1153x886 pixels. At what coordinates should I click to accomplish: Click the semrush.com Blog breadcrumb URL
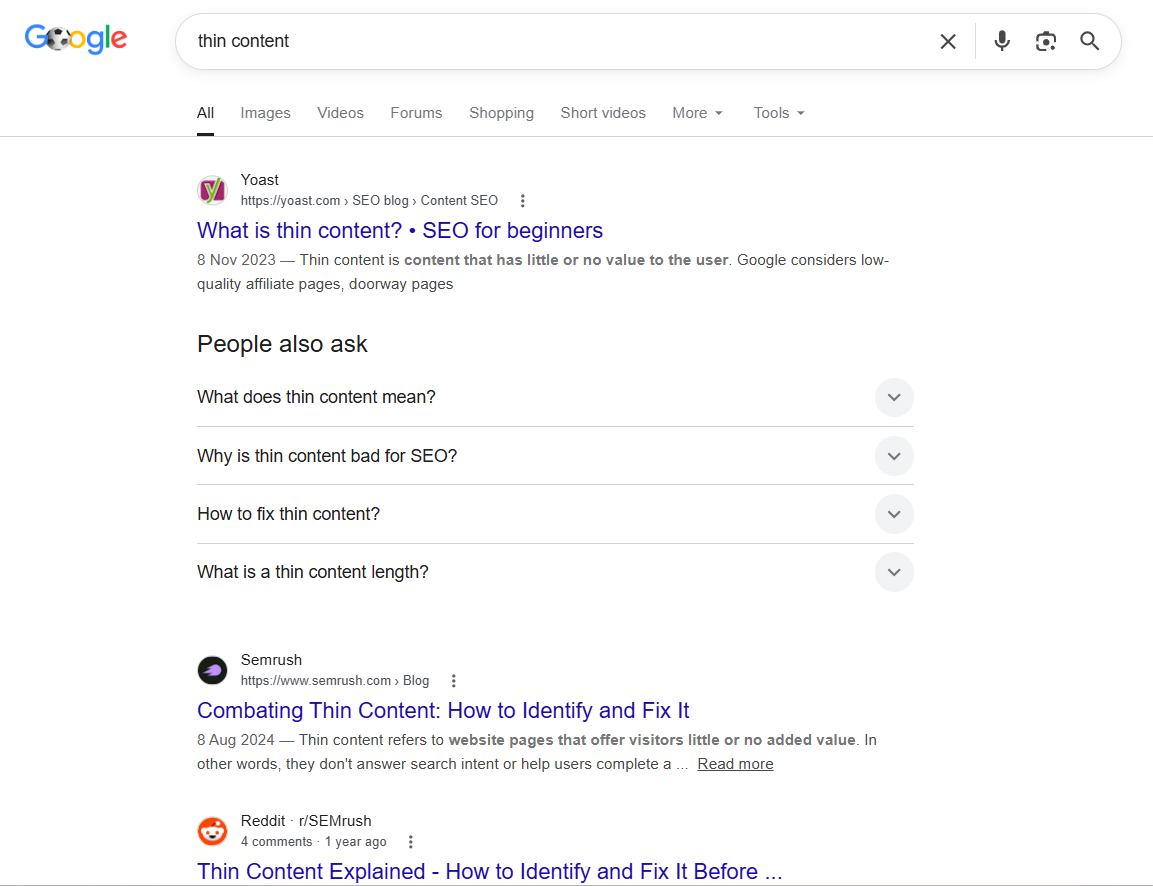[x=335, y=681]
